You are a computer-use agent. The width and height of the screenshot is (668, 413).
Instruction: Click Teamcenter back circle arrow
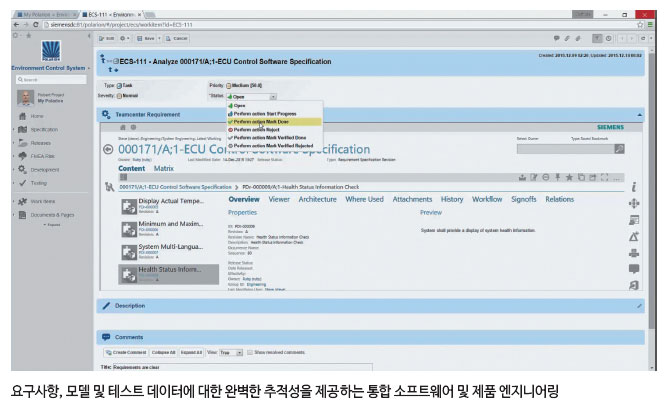tap(108, 149)
